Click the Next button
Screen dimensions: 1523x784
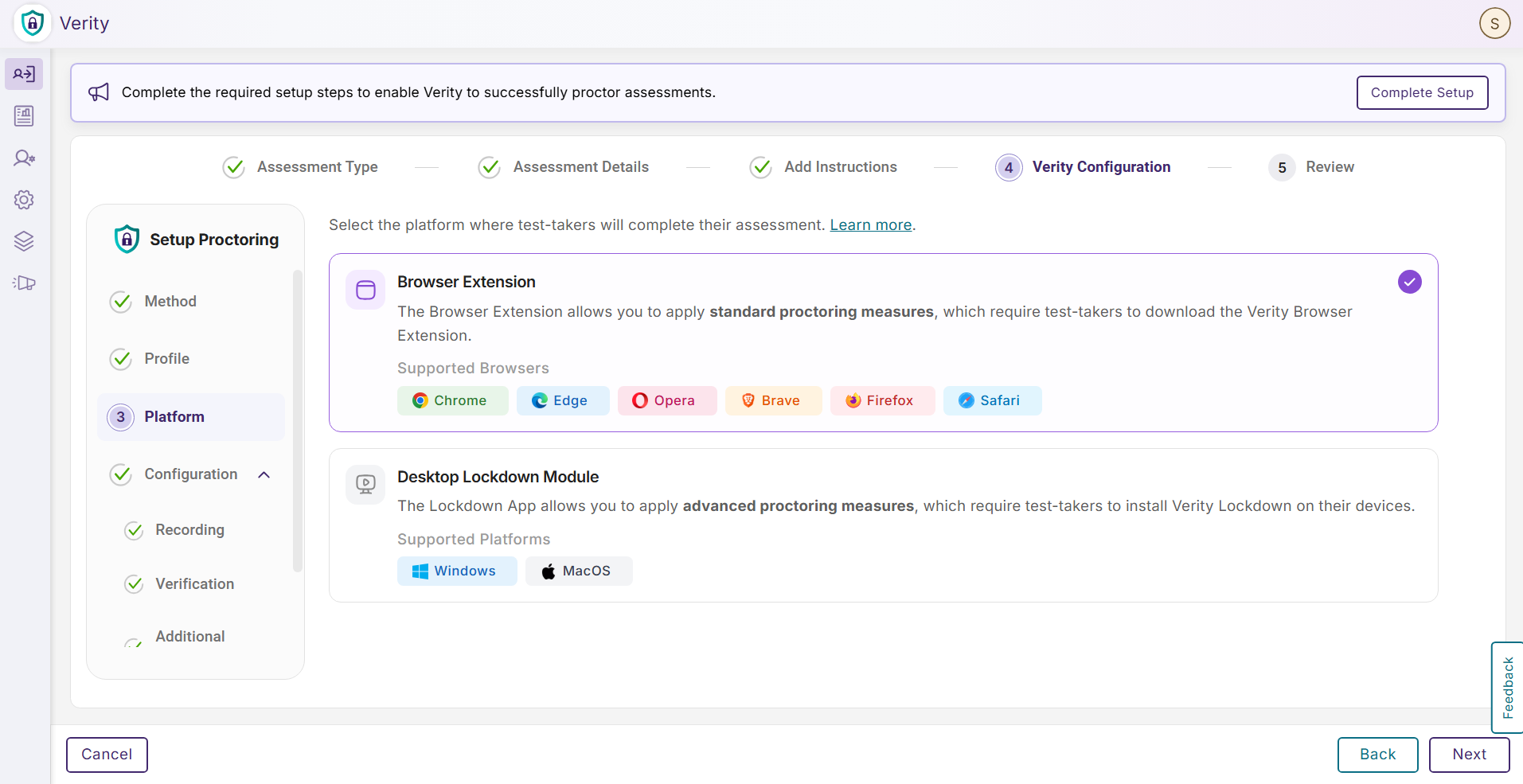[x=1469, y=755]
